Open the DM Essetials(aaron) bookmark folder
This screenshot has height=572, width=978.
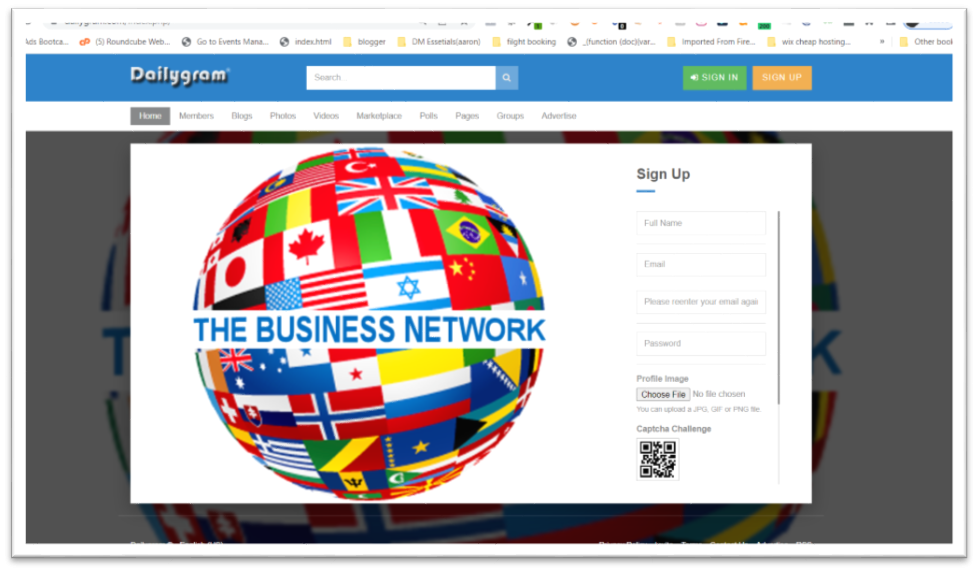click(x=439, y=42)
